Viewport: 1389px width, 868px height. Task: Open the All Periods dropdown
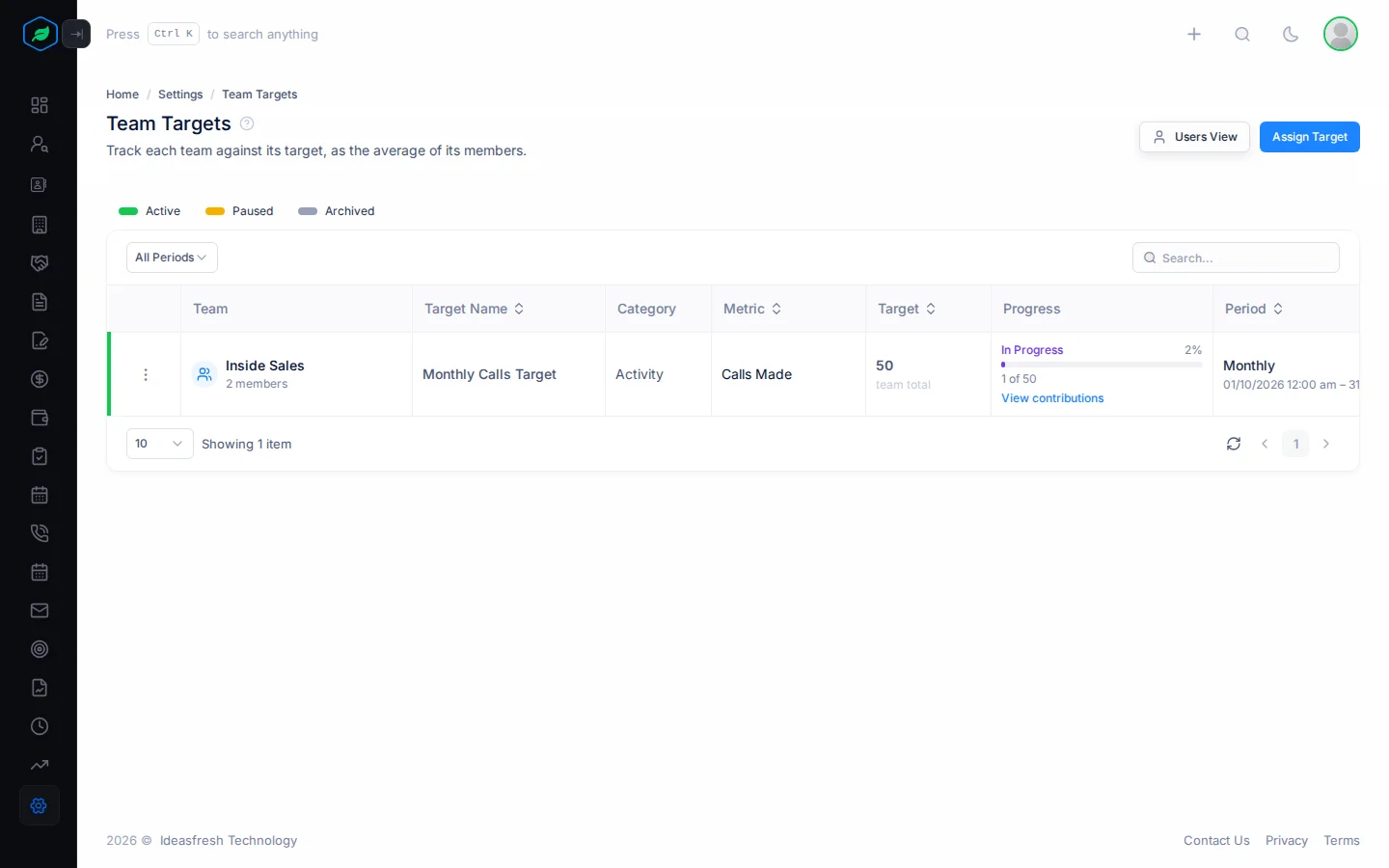point(172,258)
